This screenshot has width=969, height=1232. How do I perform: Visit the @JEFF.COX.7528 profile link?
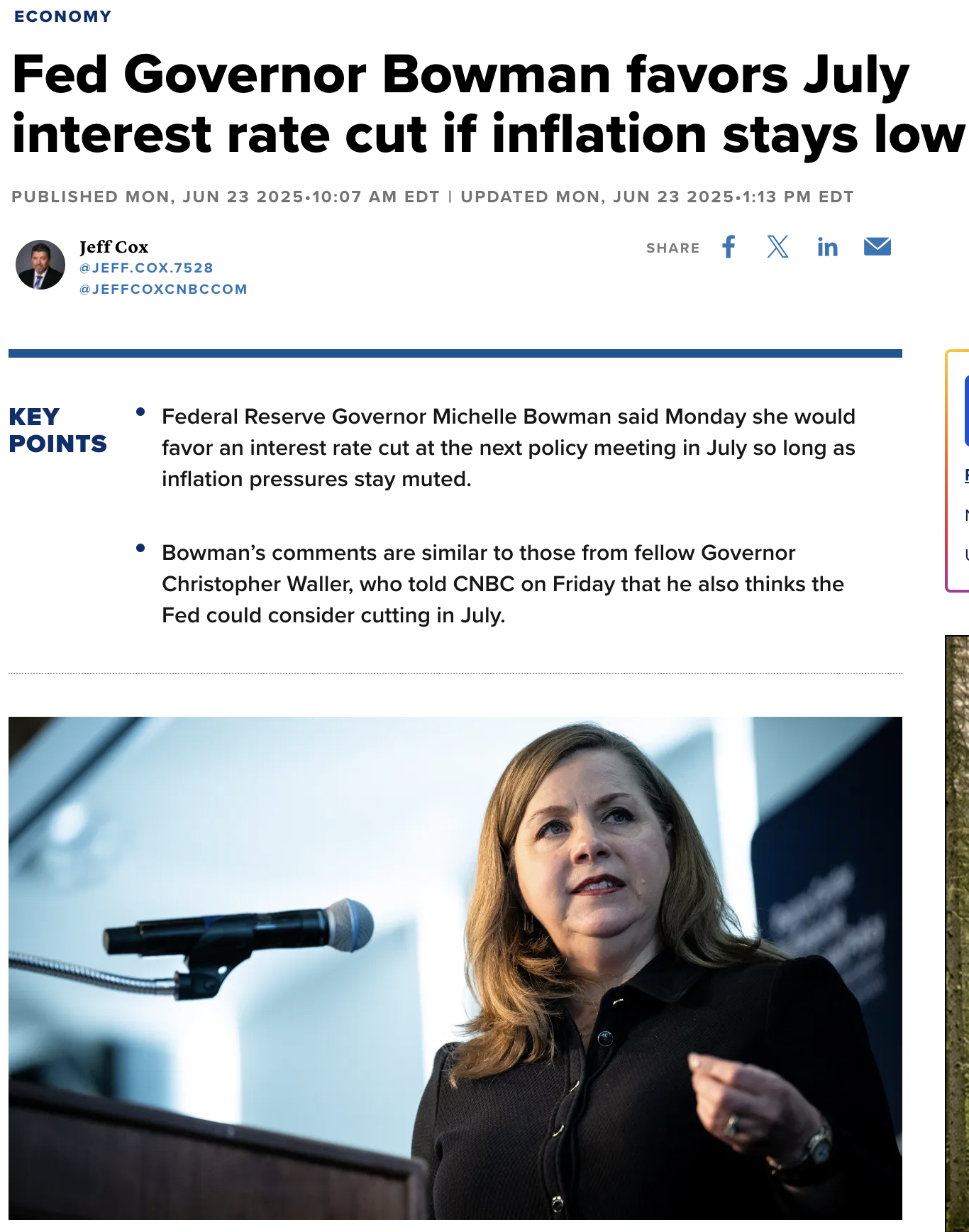[146, 268]
